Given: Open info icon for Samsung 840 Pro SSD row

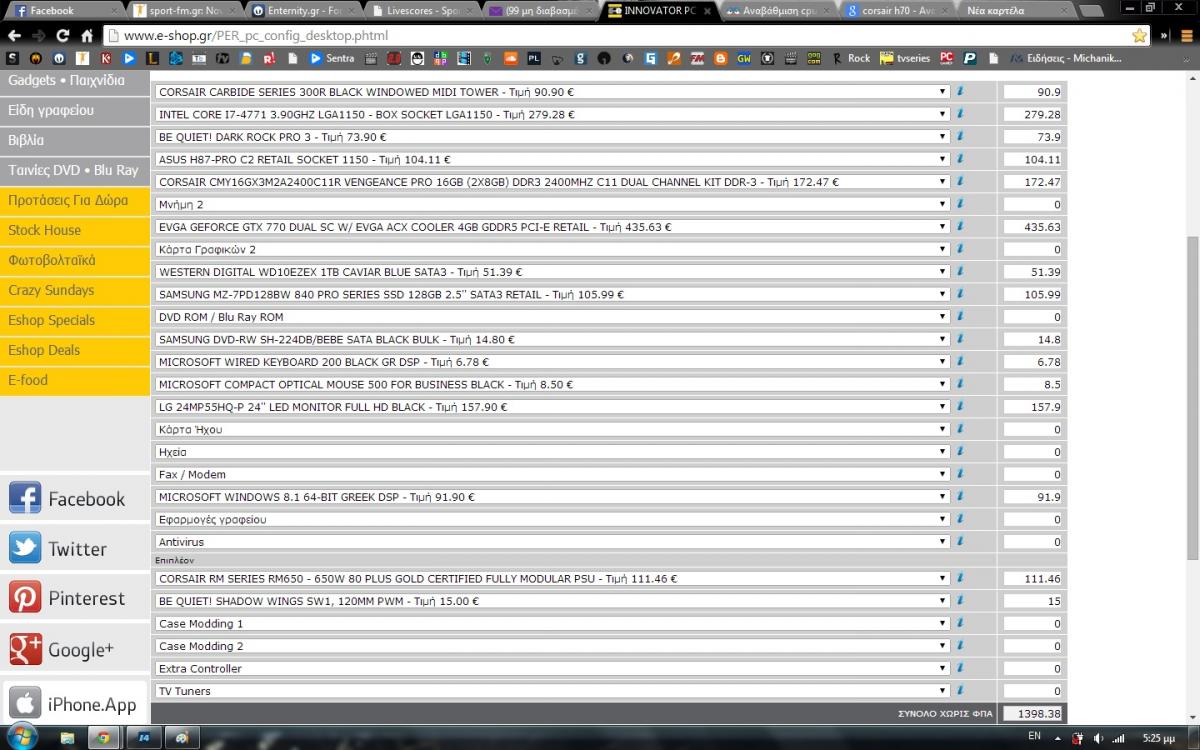Looking at the screenshot, I should [959, 294].
